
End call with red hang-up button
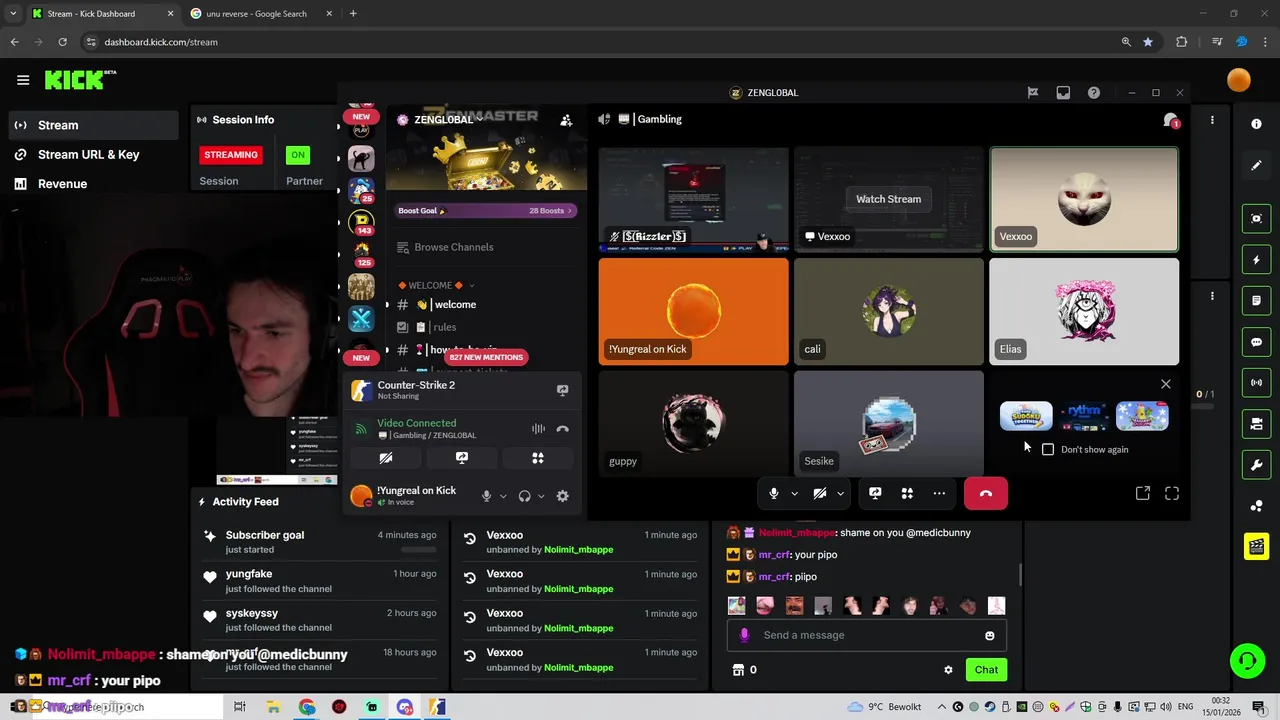click(986, 493)
